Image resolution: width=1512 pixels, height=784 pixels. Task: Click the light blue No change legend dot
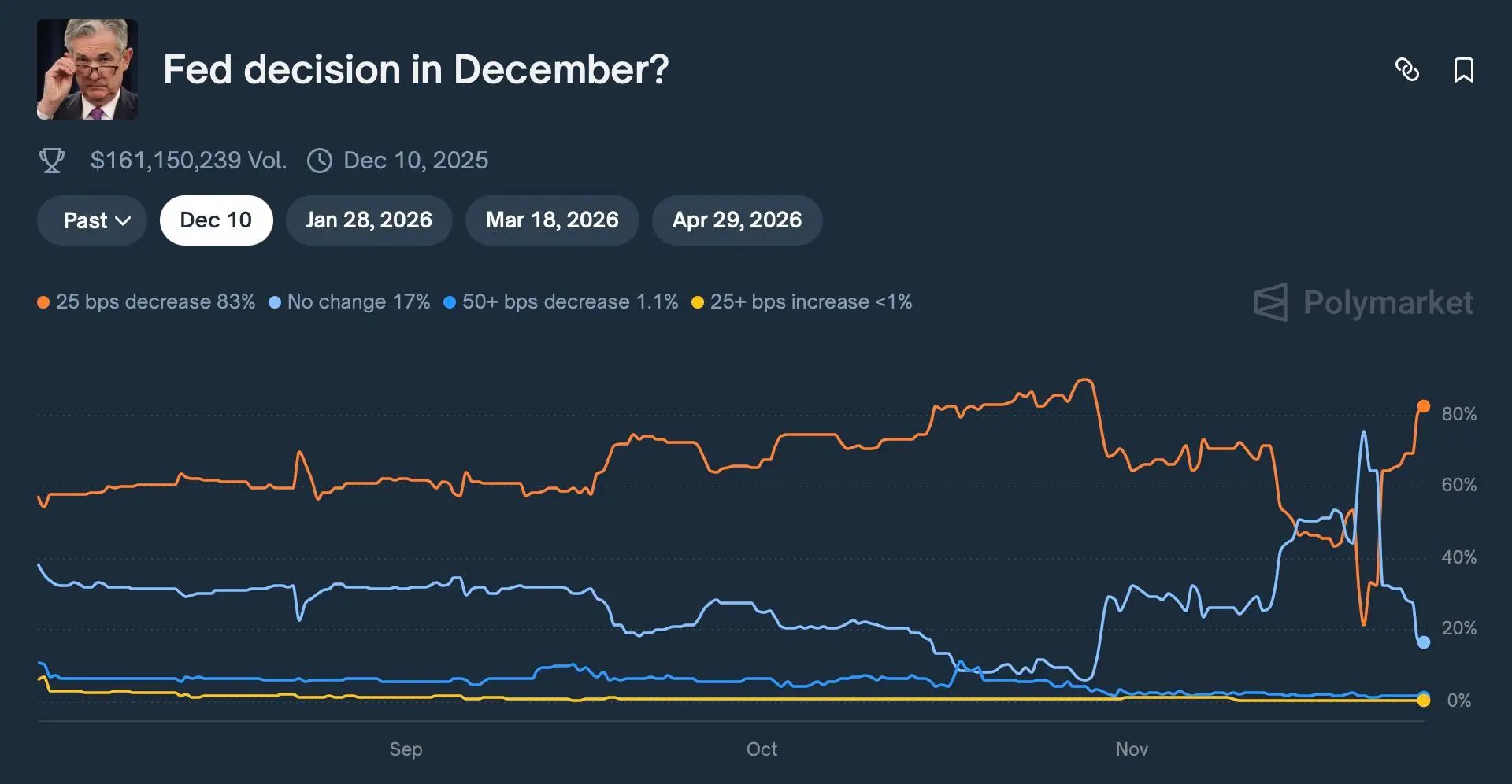pyautogui.click(x=275, y=302)
